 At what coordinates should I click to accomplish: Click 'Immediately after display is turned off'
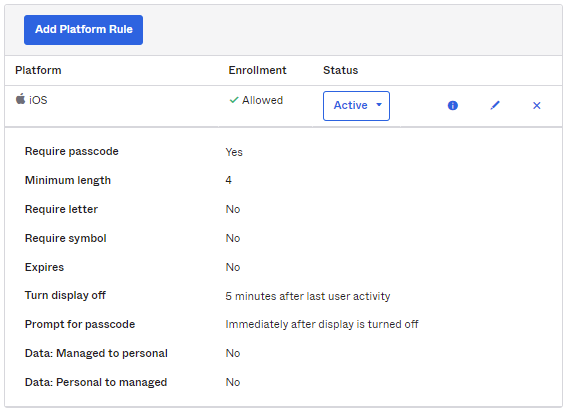[x=322, y=324]
